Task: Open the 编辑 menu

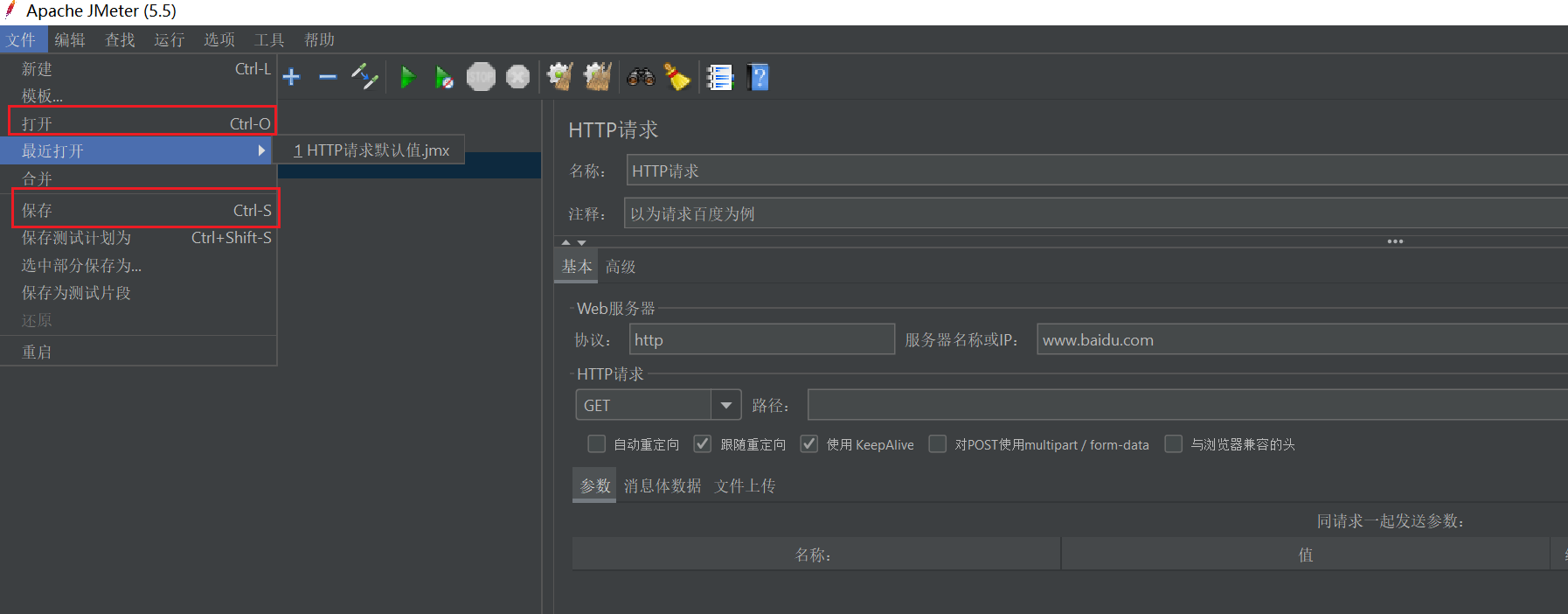Action: [70, 39]
